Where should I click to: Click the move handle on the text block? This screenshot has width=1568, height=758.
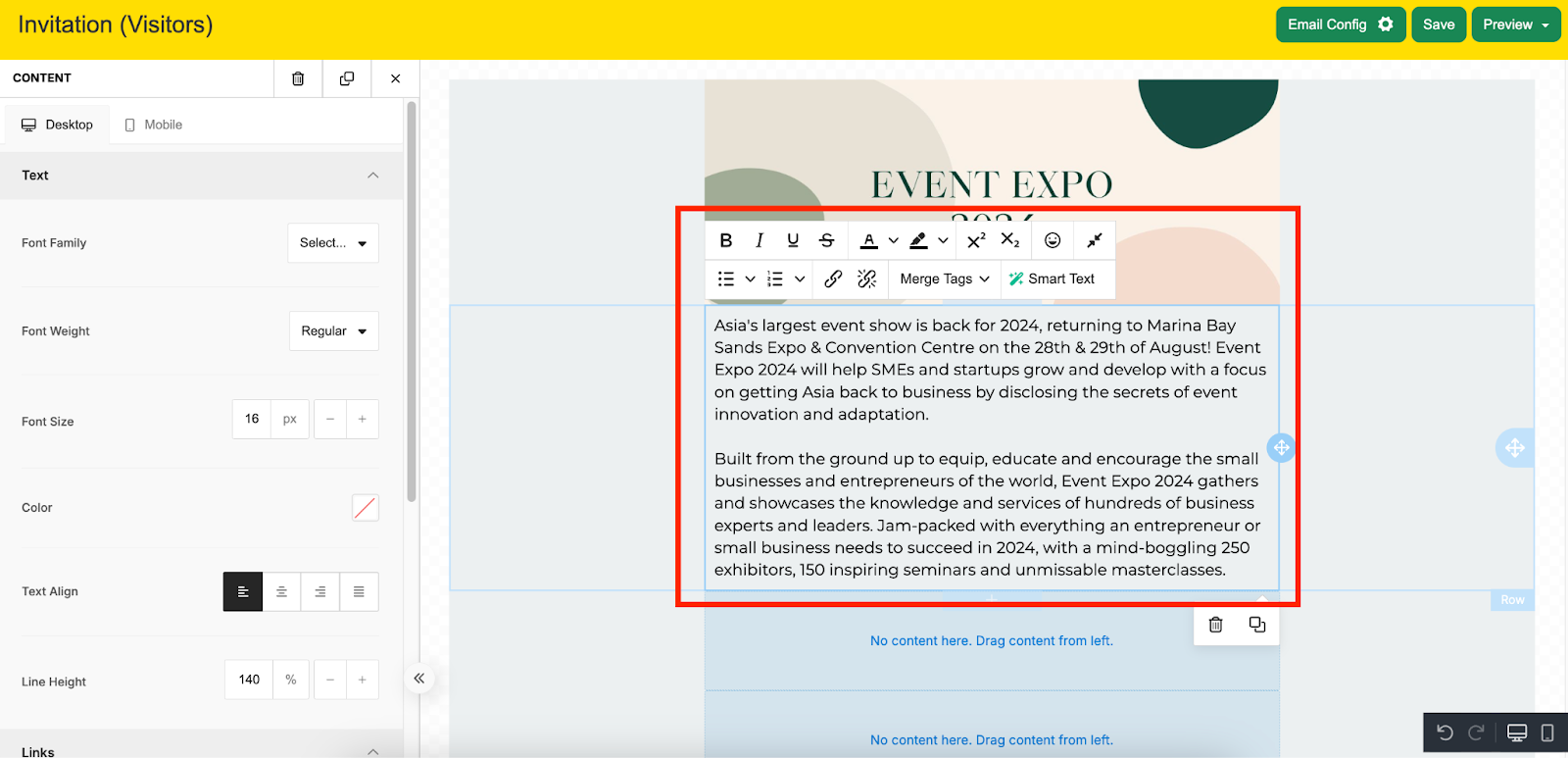click(x=1281, y=448)
